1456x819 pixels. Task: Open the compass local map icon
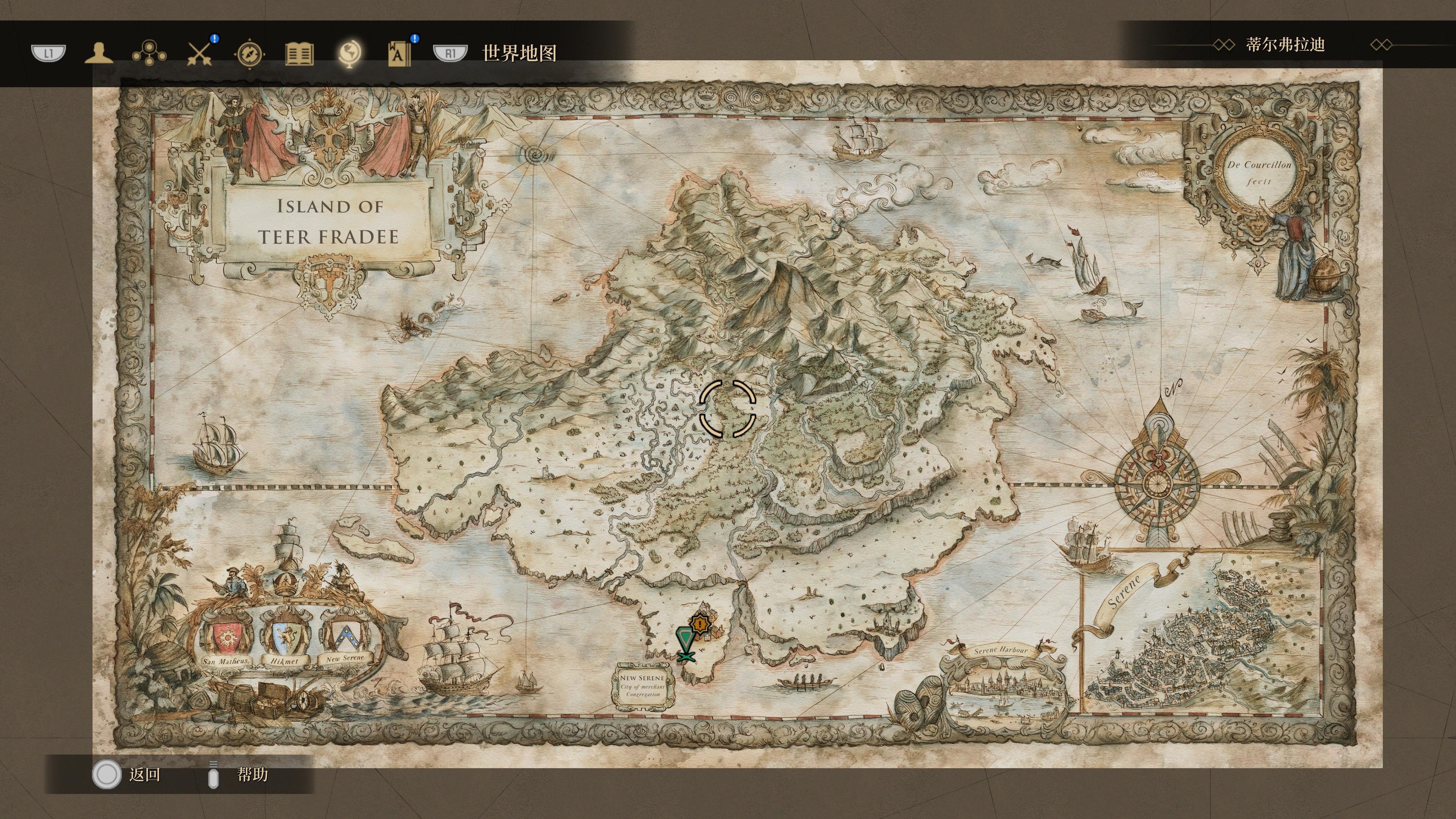pyautogui.click(x=249, y=54)
